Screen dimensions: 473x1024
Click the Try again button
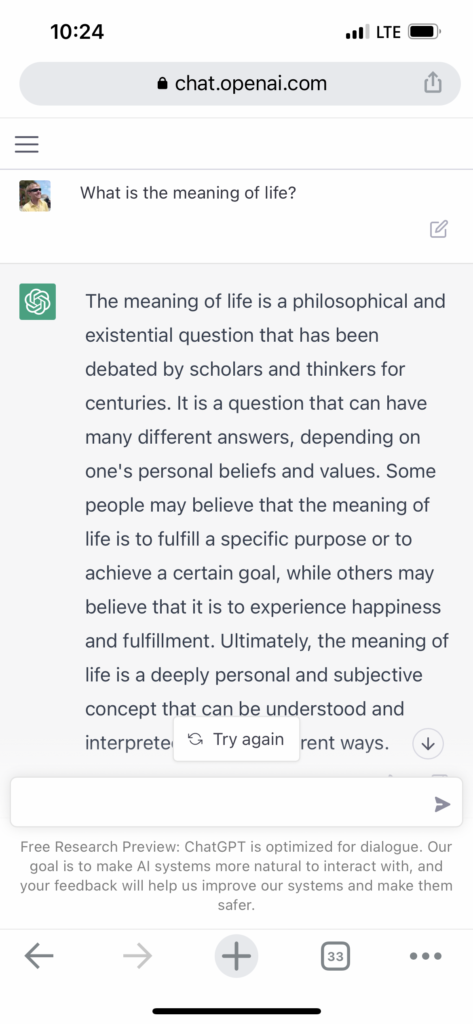(236, 739)
